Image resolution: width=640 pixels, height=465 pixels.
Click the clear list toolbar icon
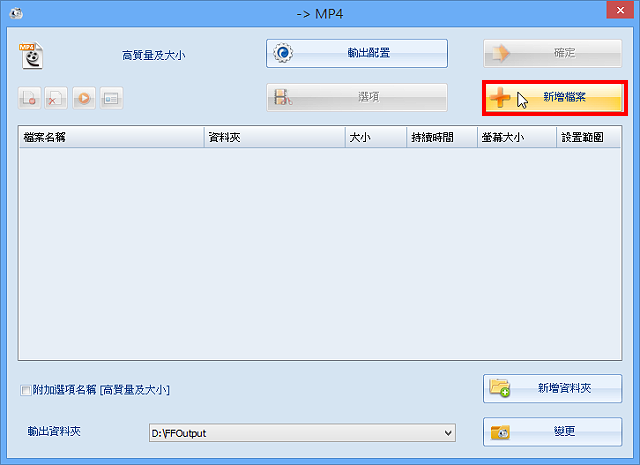(56, 98)
